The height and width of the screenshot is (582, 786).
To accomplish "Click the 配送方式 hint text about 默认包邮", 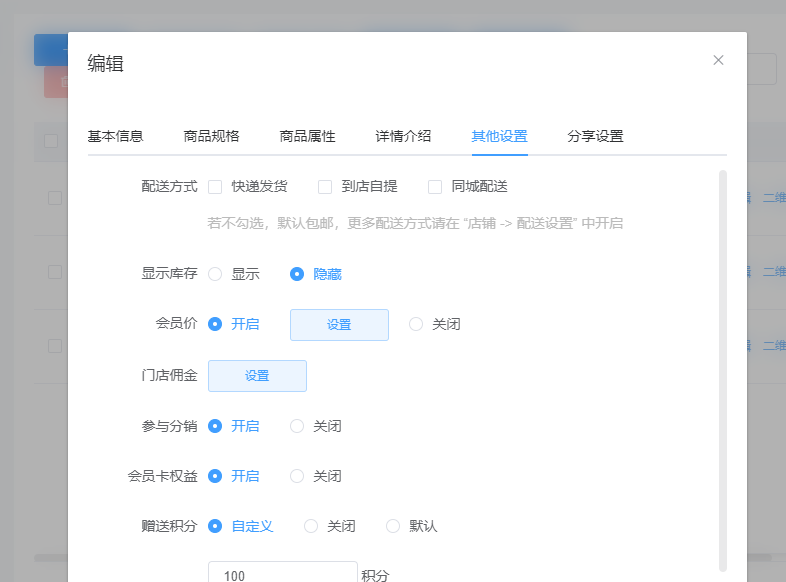I will point(415,223).
